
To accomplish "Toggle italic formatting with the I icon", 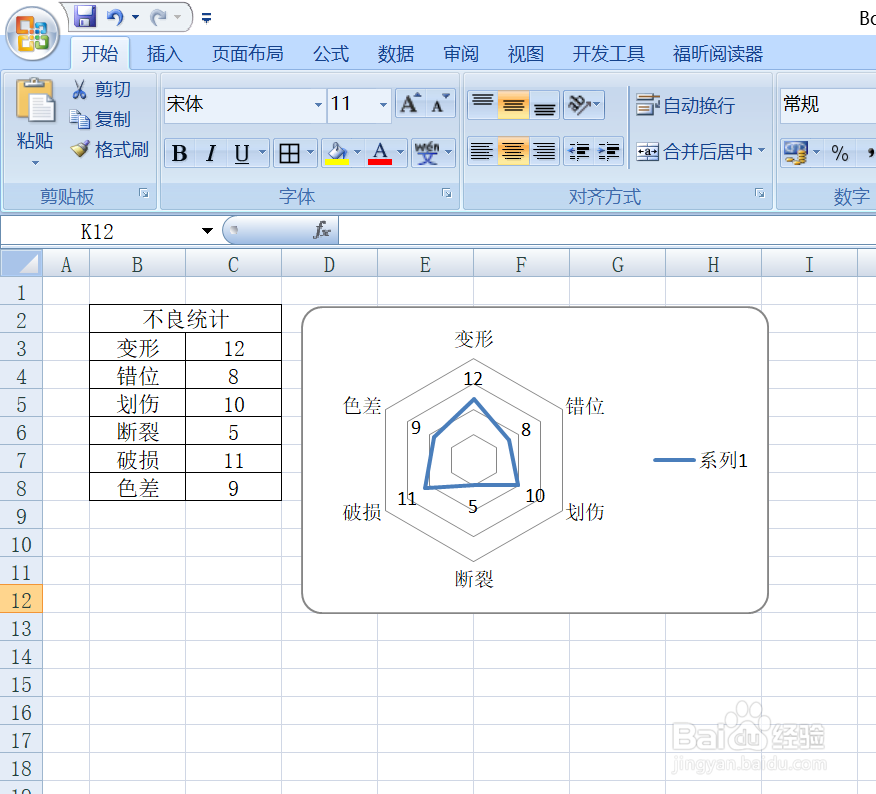I will (x=210, y=153).
